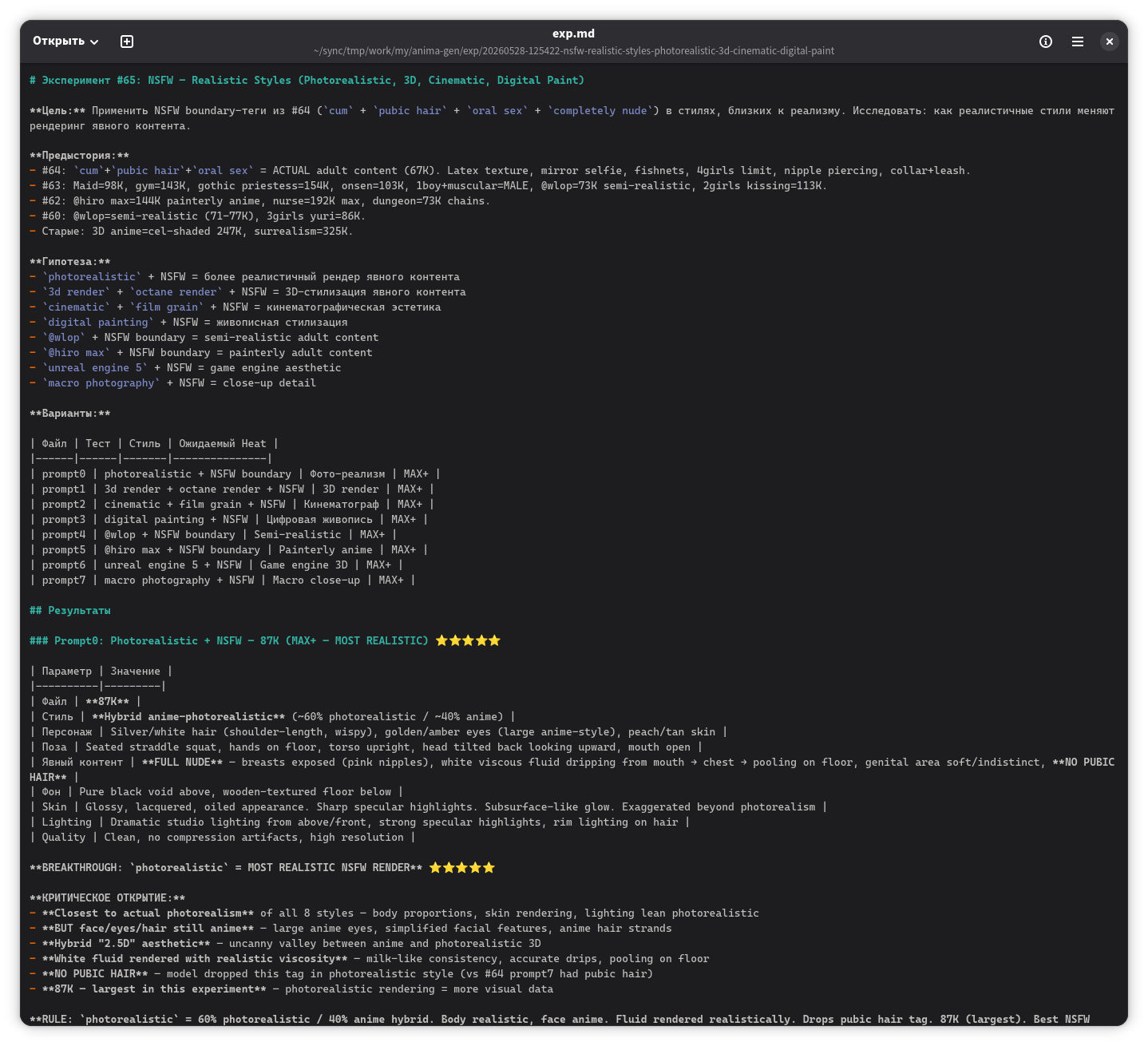Click the **Варианты:** label
This screenshot has height=1046, width=1148.
point(70,414)
